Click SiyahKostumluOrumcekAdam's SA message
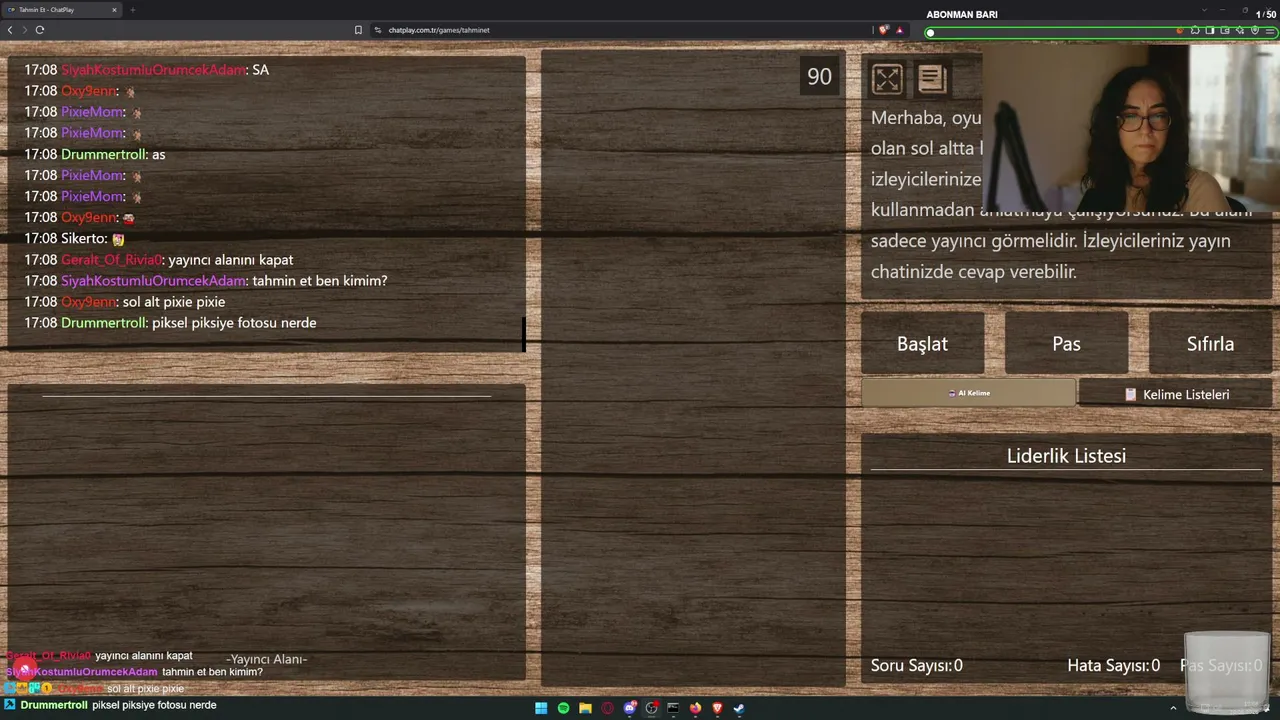 [146, 70]
